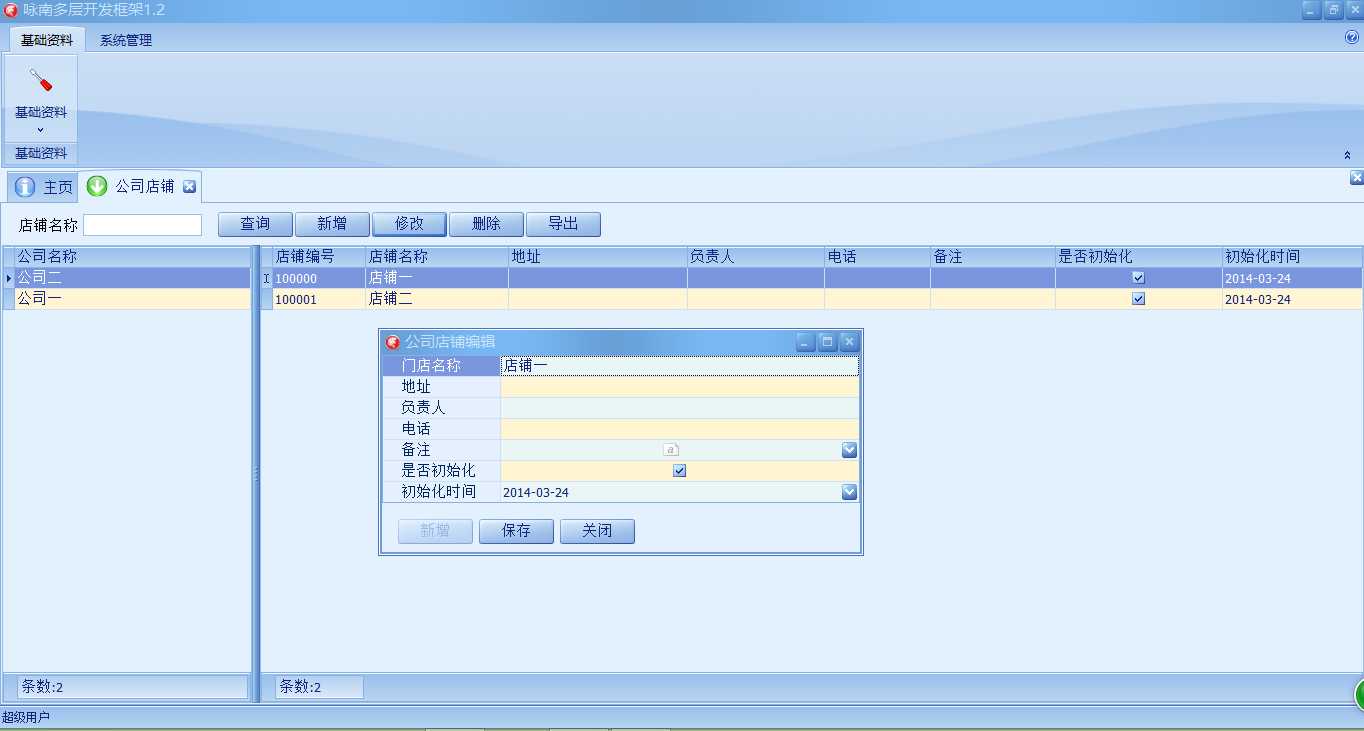Click the 删除 button
This screenshot has width=1364, height=731.
click(486, 224)
